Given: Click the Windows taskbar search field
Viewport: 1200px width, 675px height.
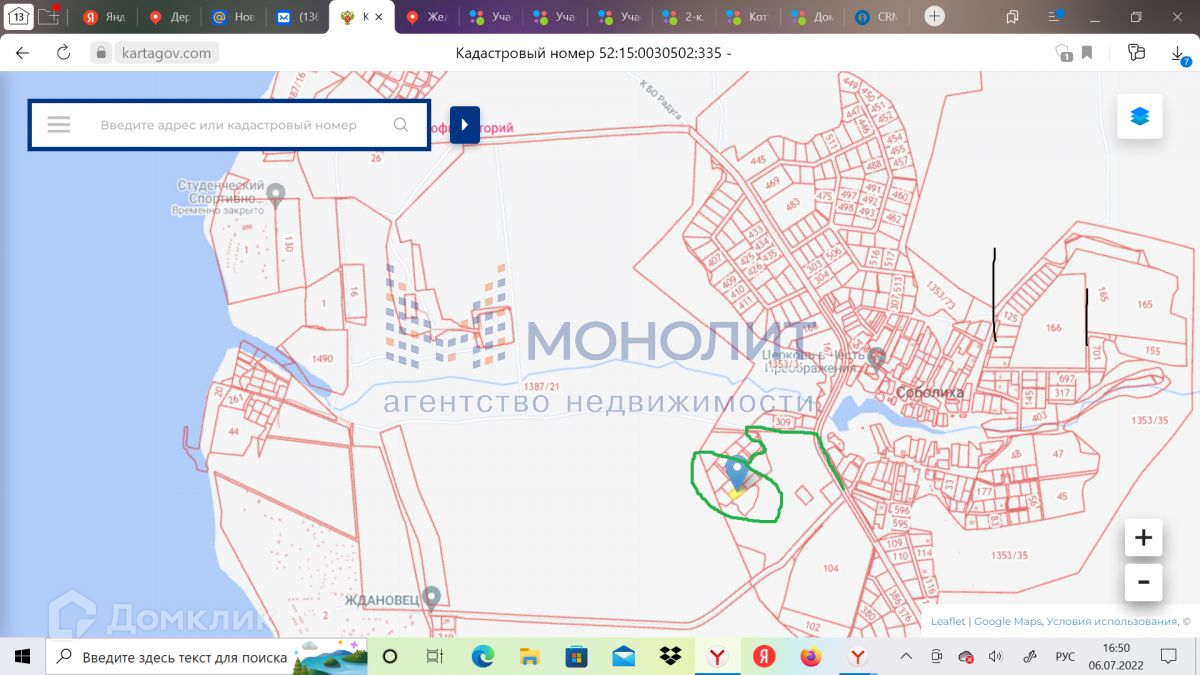Looking at the screenshot, I should [x=206, y=657].
